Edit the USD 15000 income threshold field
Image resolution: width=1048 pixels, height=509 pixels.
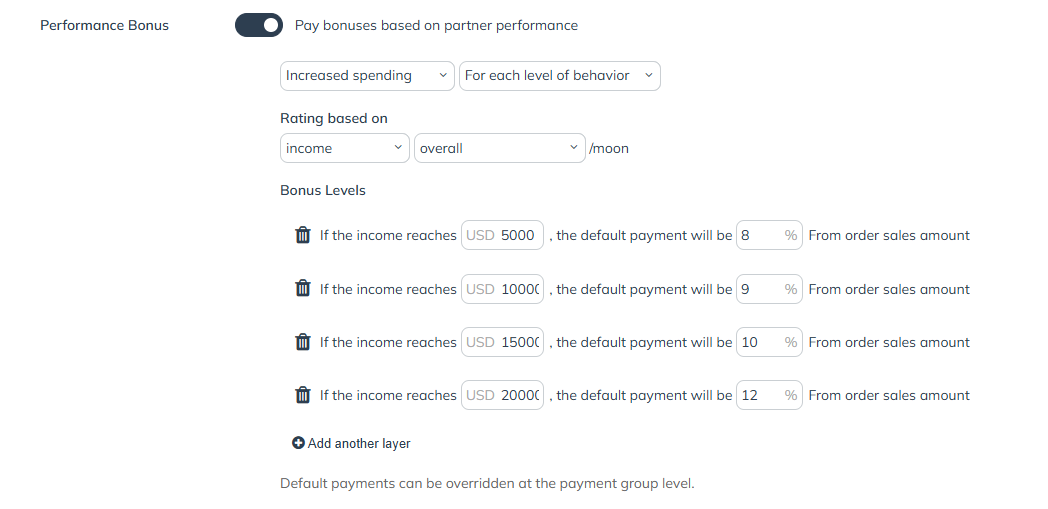[x=503, y=342]
